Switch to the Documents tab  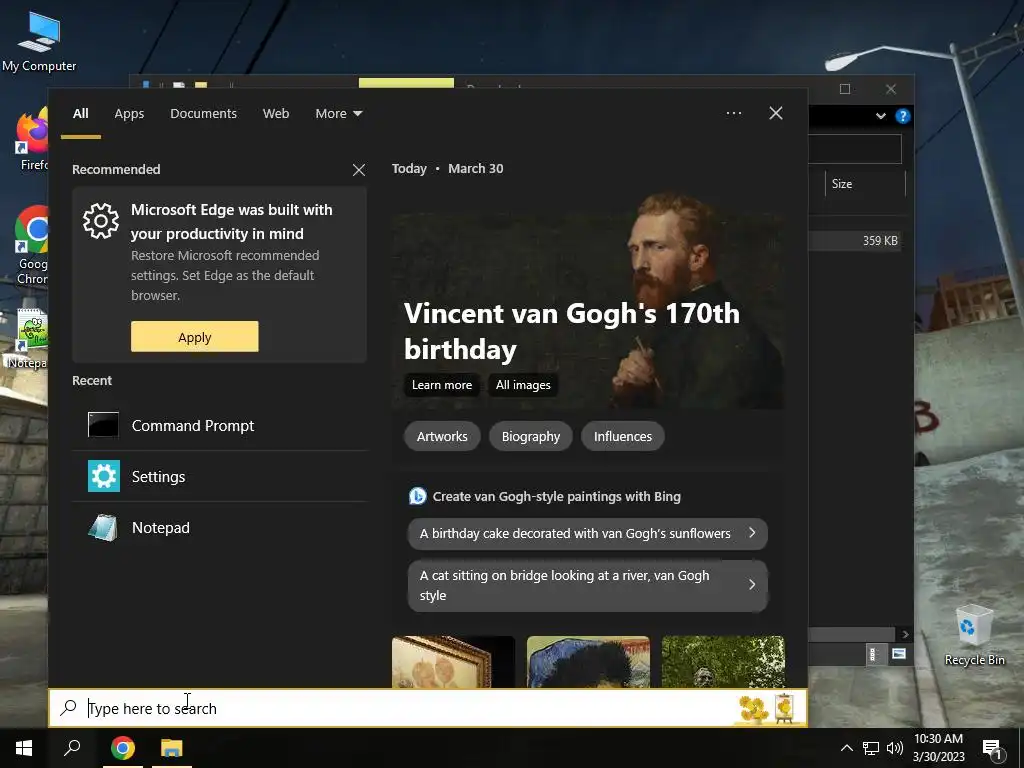point(203,114)
